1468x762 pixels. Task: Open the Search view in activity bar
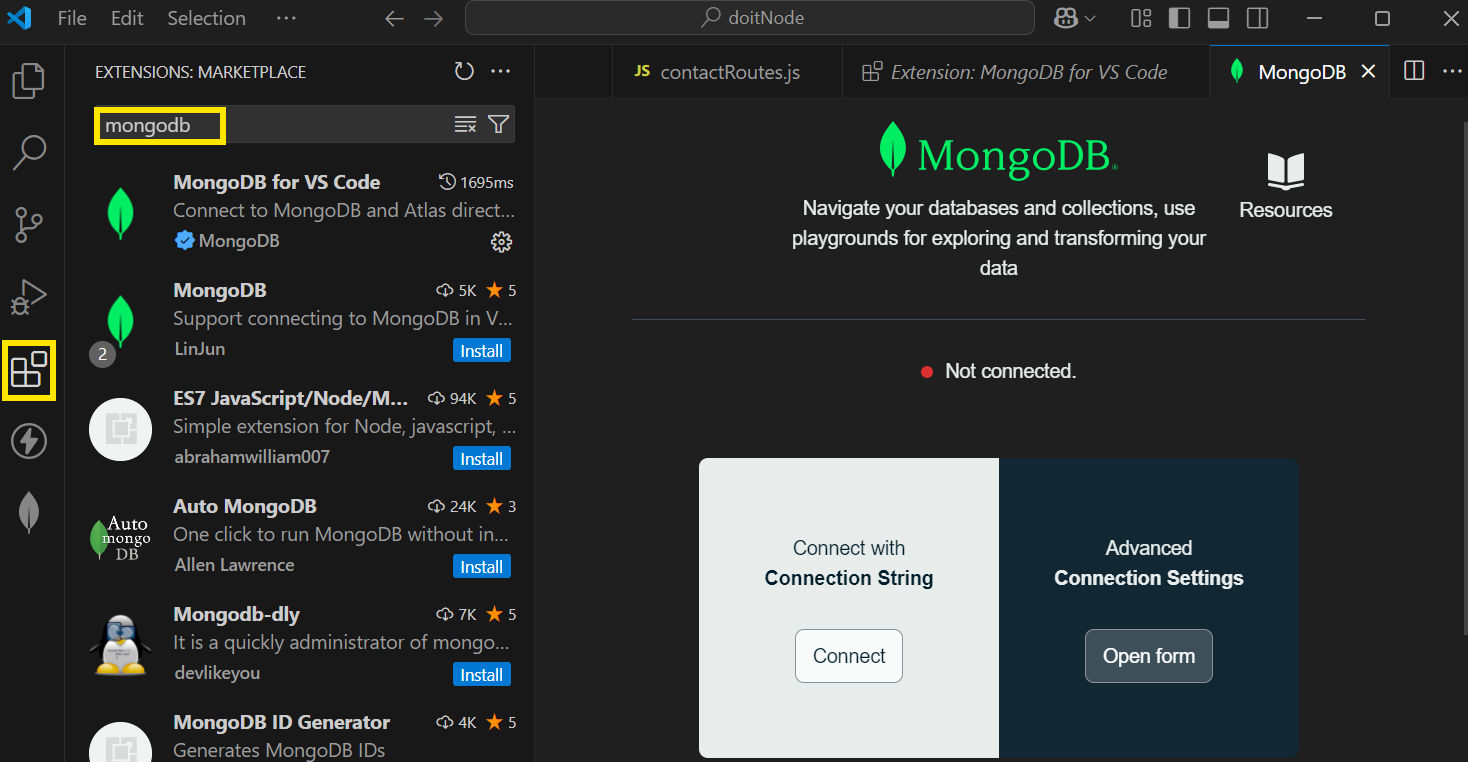tap(28, 152)
